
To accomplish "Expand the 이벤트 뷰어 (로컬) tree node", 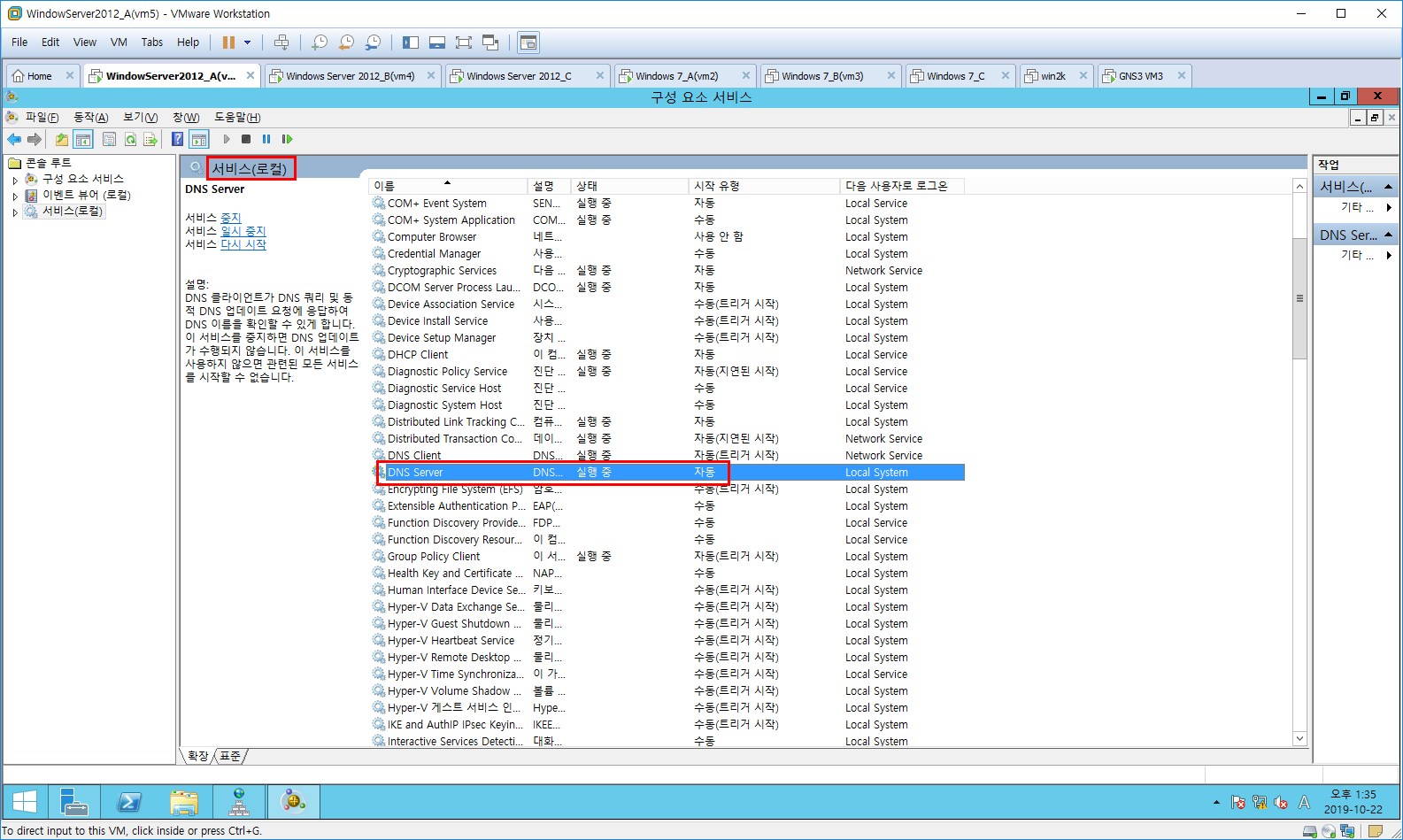I will pos(15,196).
